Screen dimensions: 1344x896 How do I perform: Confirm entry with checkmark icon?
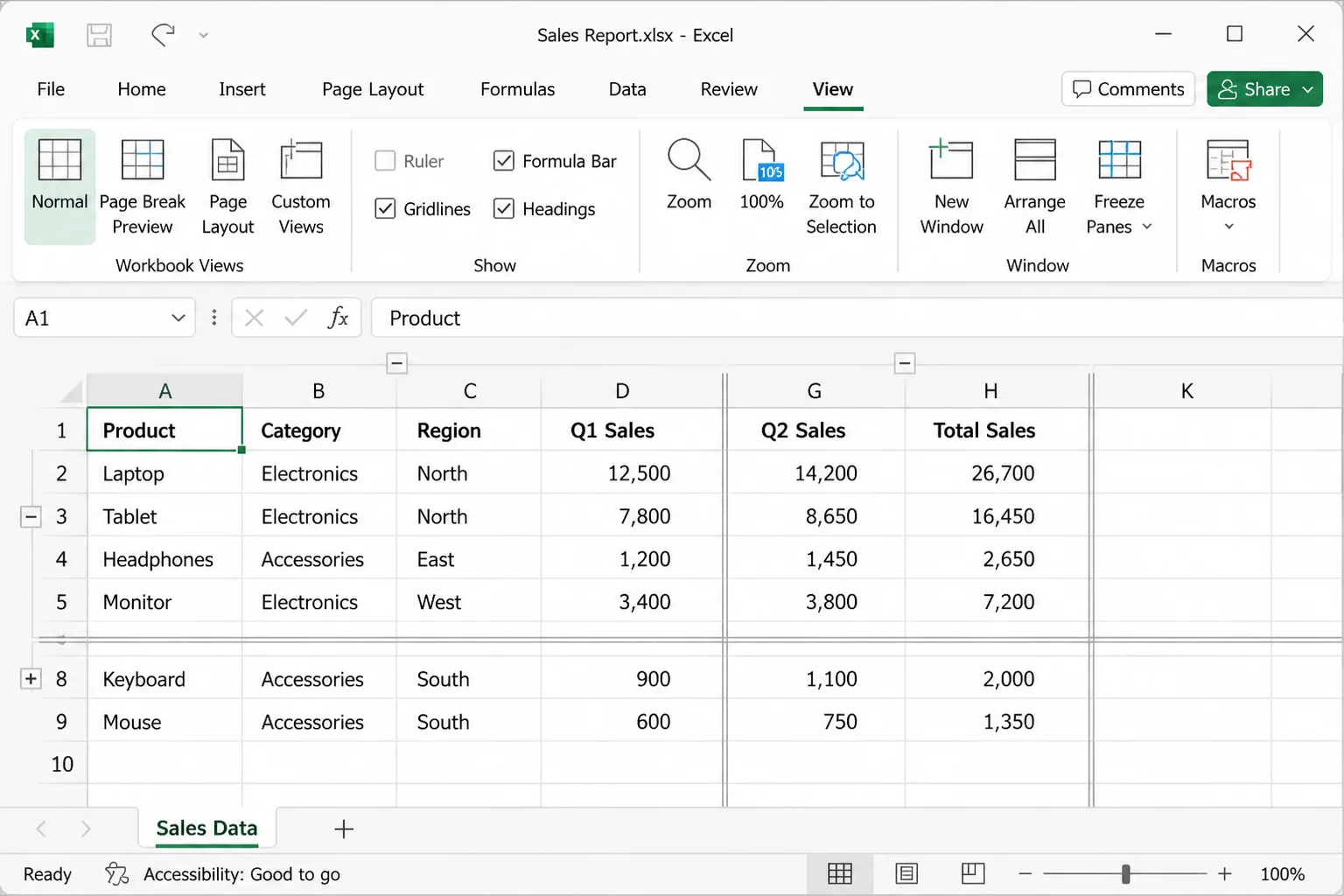(x=296, y=318)
